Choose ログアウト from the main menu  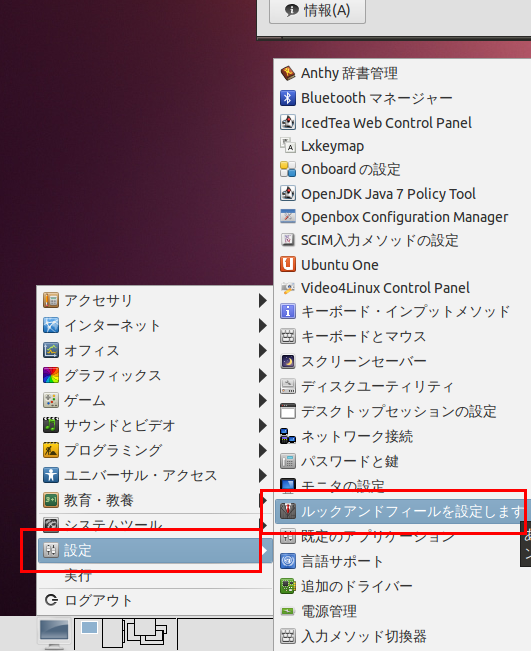click(155, 600)
